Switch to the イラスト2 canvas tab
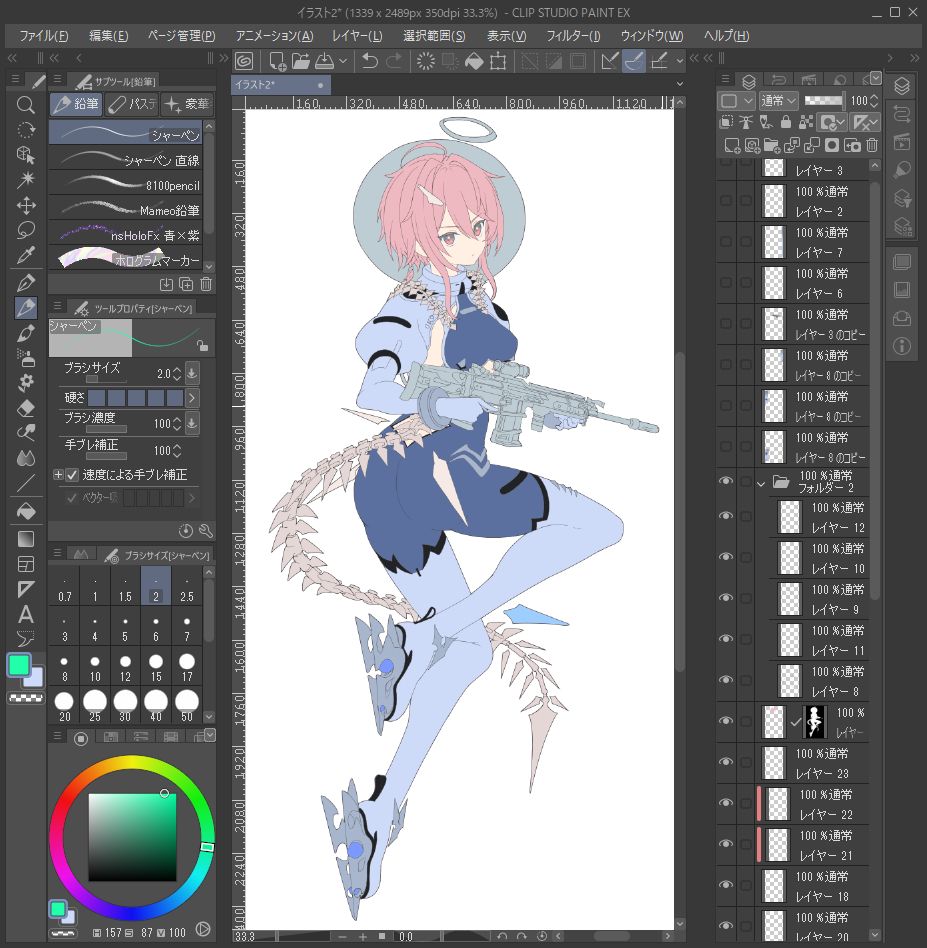The height and width of the screenshot is (948, 927). (282, 85)
